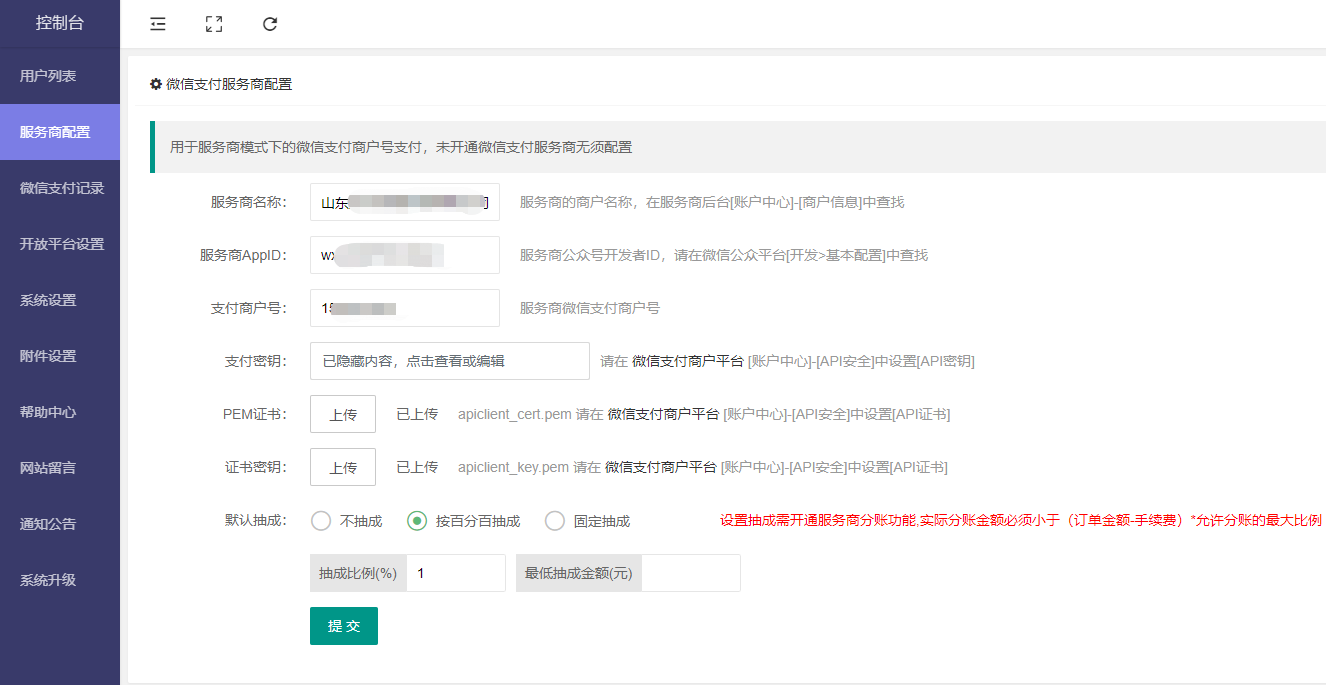This screenshot has width=1326, height=685.
Task: Collapse the sidebar menu icon
Action: click(158, 24)
